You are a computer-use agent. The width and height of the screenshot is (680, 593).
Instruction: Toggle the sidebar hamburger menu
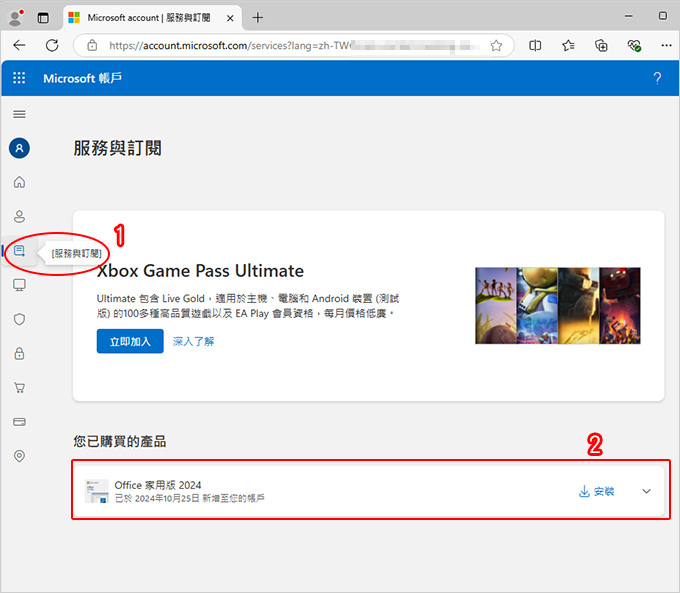[x=19, y=114]
